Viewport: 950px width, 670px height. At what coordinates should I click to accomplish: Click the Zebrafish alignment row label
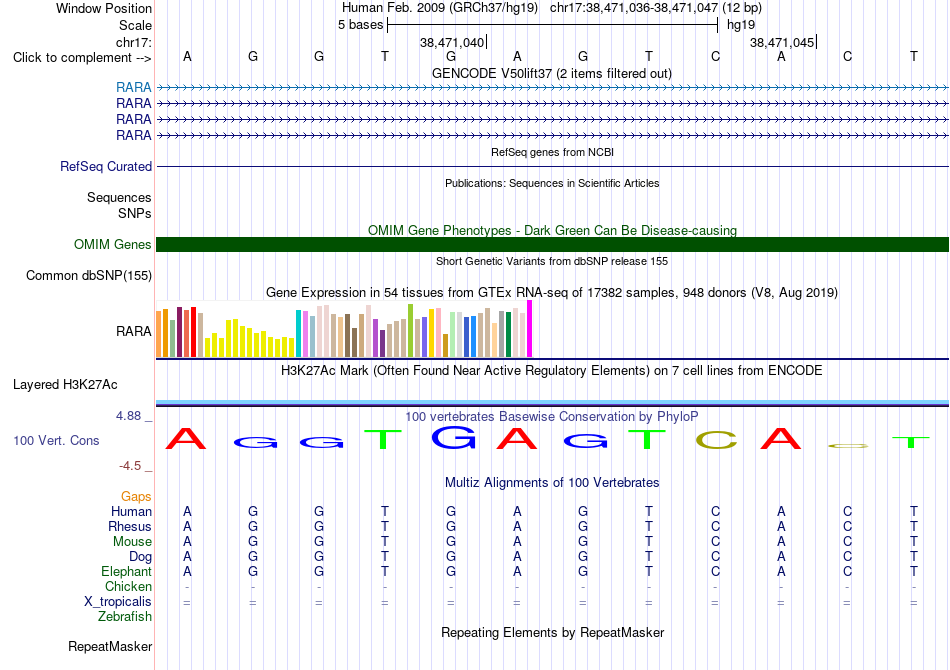[x=125, y=617]
